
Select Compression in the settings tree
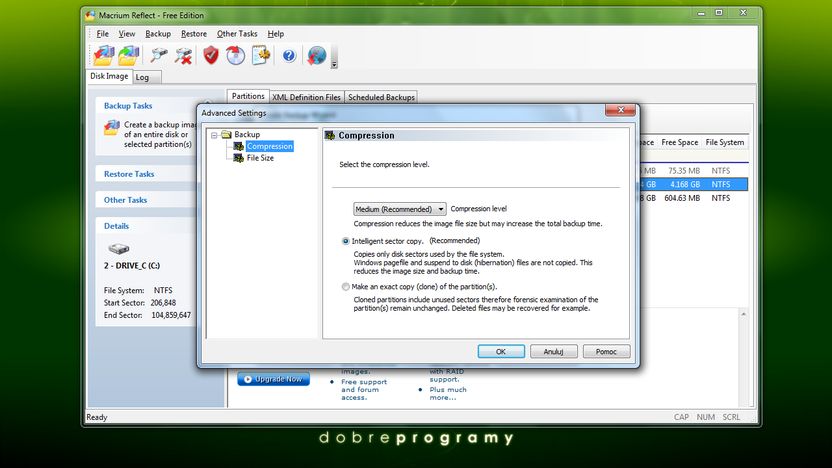coord(270,146)
